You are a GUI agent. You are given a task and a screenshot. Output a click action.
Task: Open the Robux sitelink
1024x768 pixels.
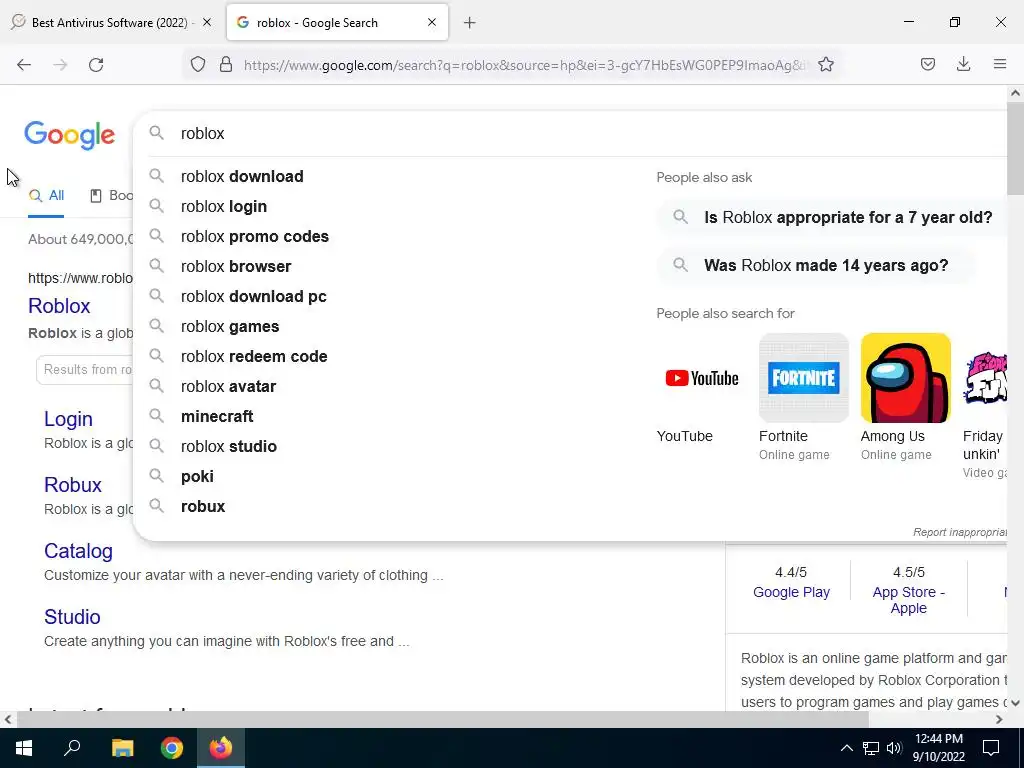[72, 485]
